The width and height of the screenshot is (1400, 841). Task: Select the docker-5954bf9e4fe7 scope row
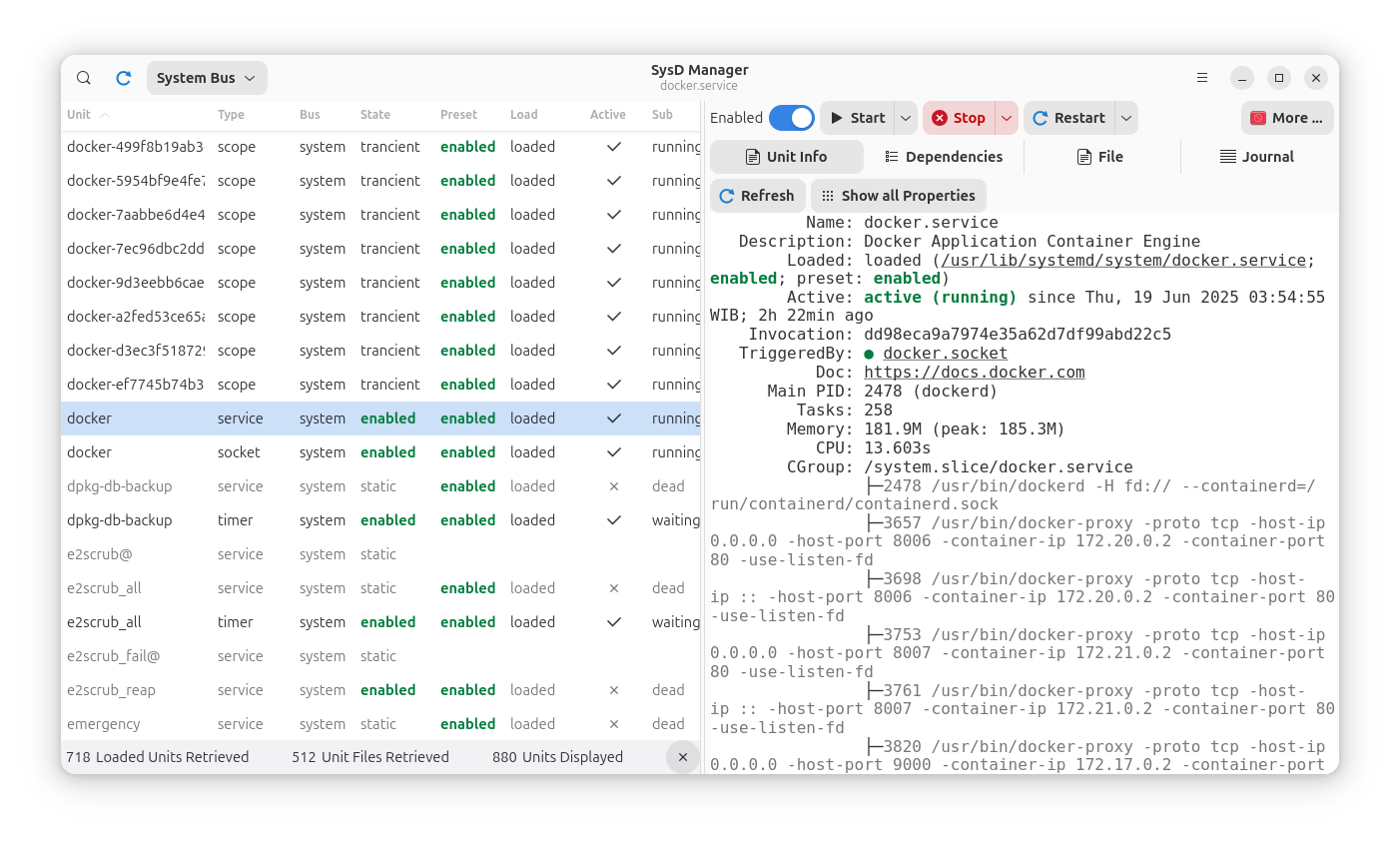point(380,181)
